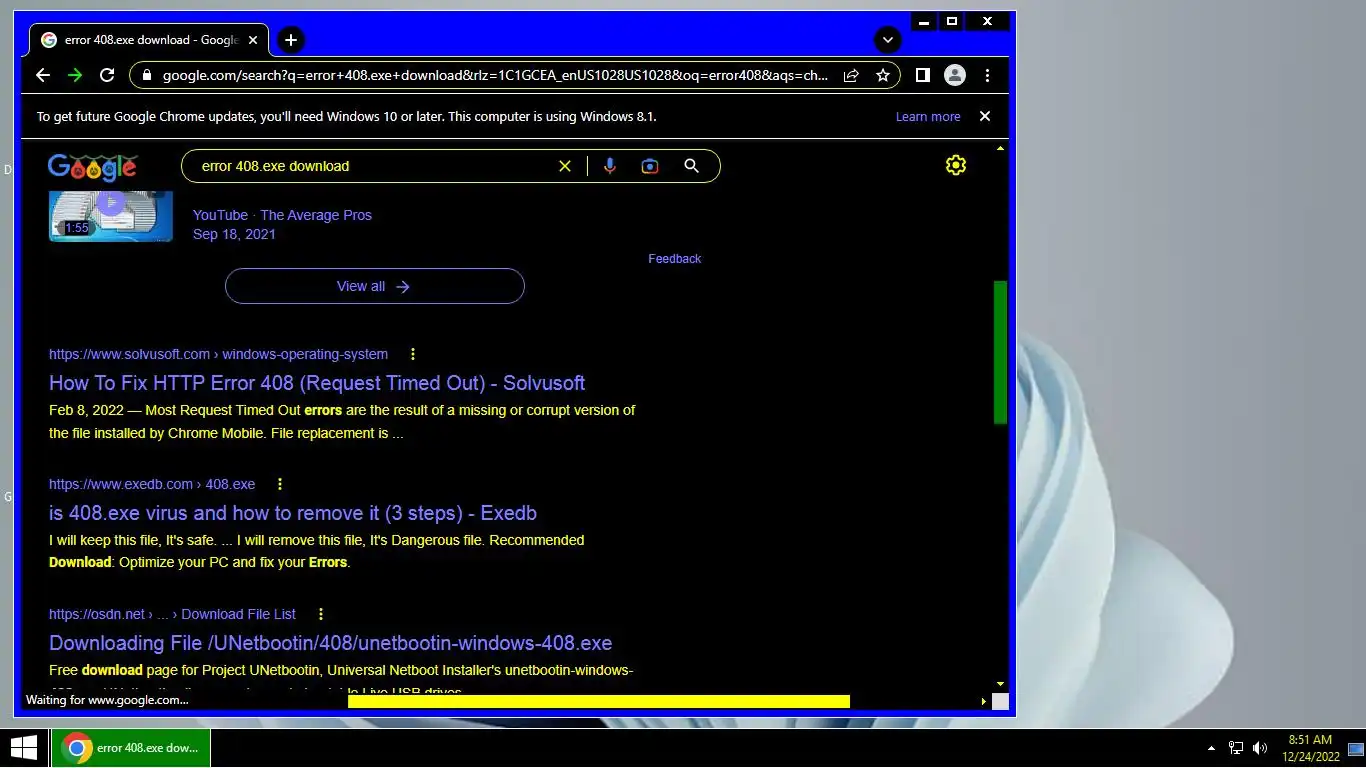Click the scroll up arrow of the page
The width and height of the screenshot is (1366, 768).
point(1000,149)
